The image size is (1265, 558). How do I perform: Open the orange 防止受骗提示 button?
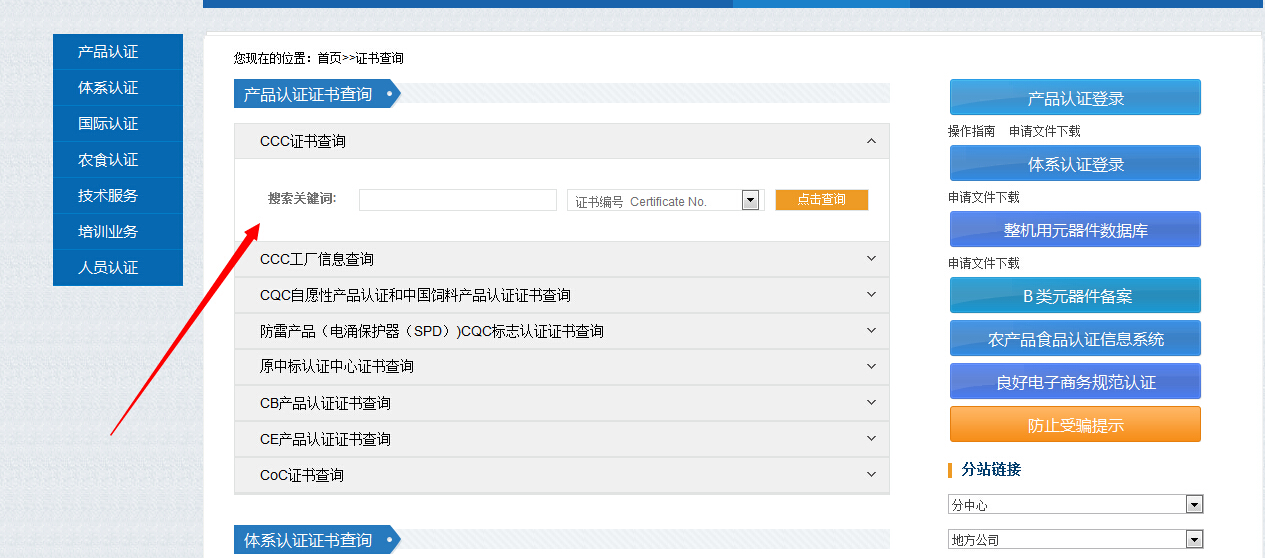pos(1075,425)
